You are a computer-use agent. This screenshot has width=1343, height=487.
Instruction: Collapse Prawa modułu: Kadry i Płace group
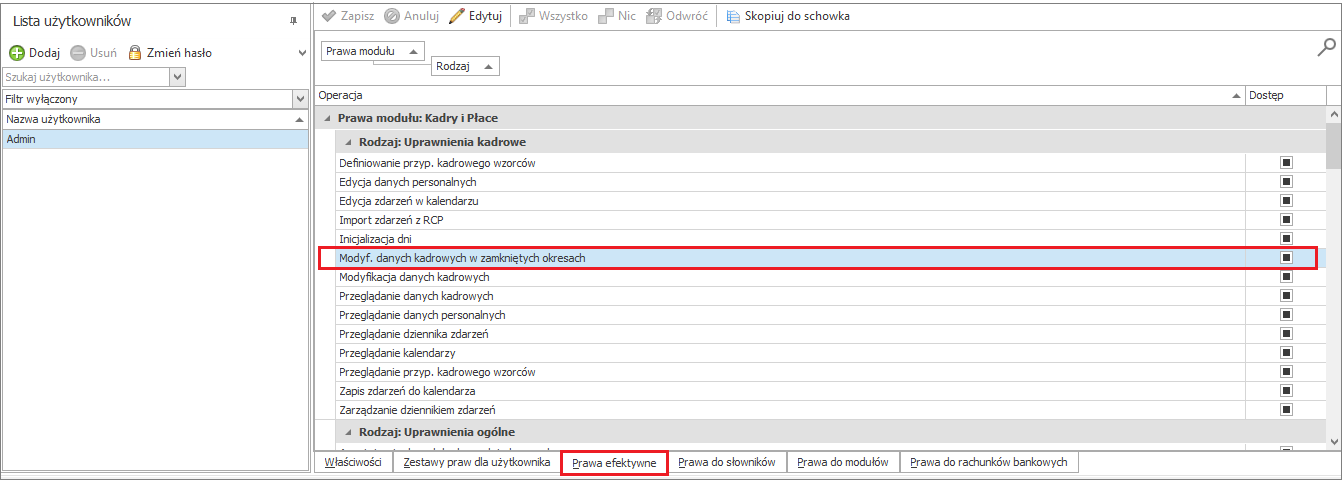327,118
